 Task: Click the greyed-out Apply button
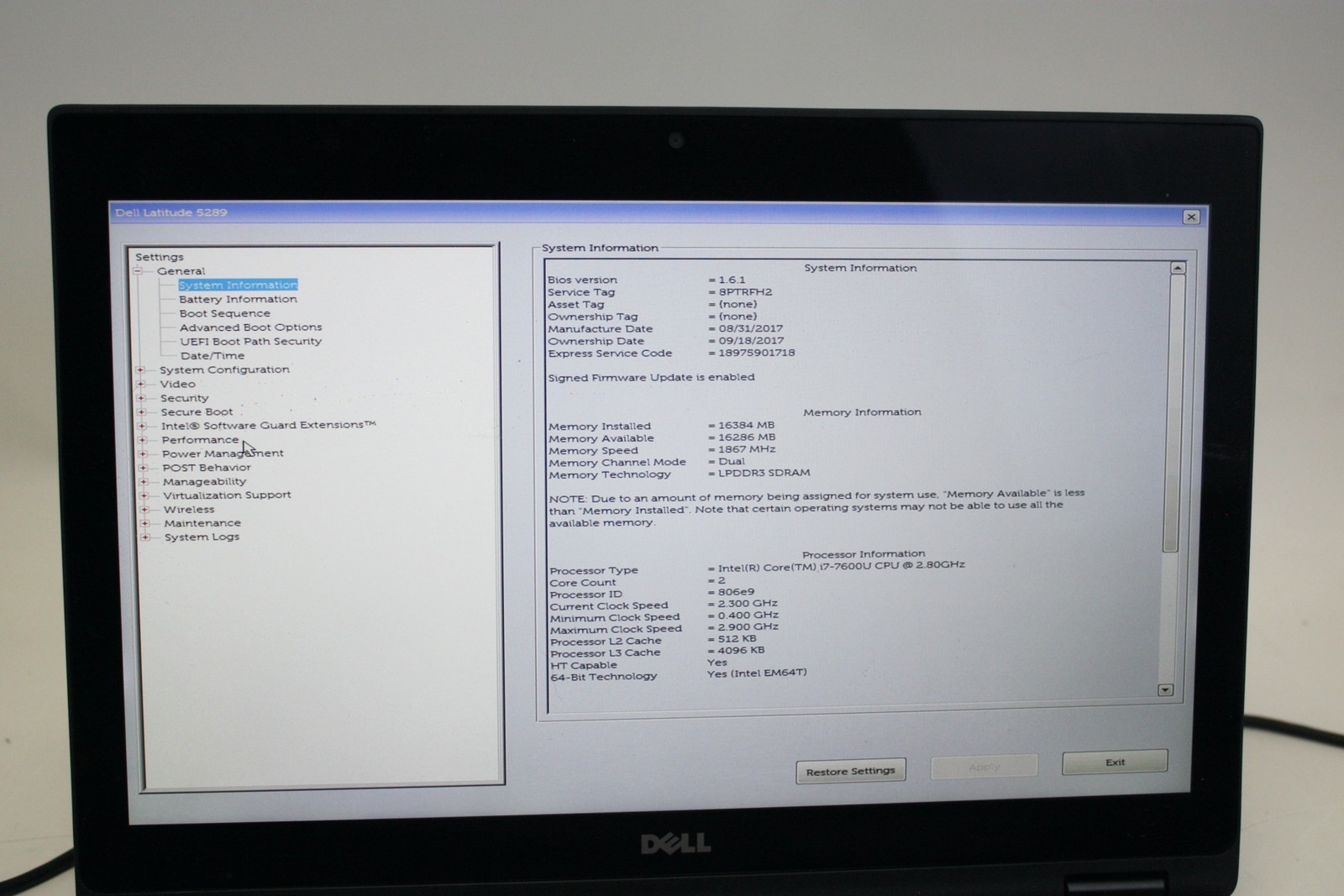984,766
